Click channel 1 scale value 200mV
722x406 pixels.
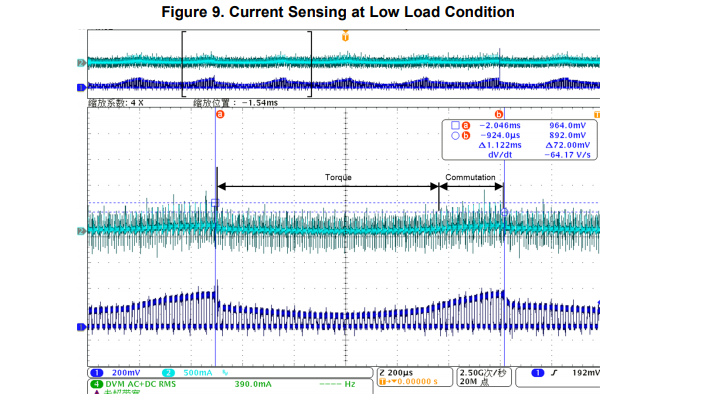(126, 373)
